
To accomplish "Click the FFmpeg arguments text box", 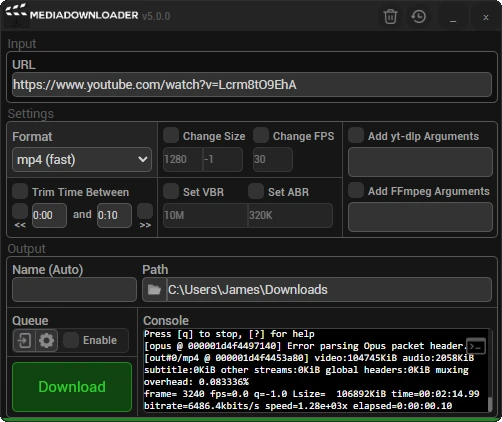I will pos(420,217).
